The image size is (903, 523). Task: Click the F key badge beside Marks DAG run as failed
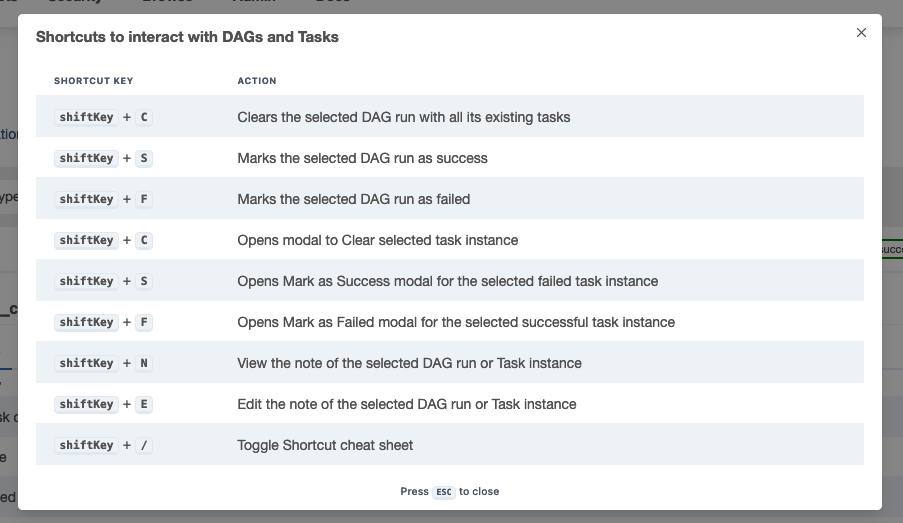144,199
